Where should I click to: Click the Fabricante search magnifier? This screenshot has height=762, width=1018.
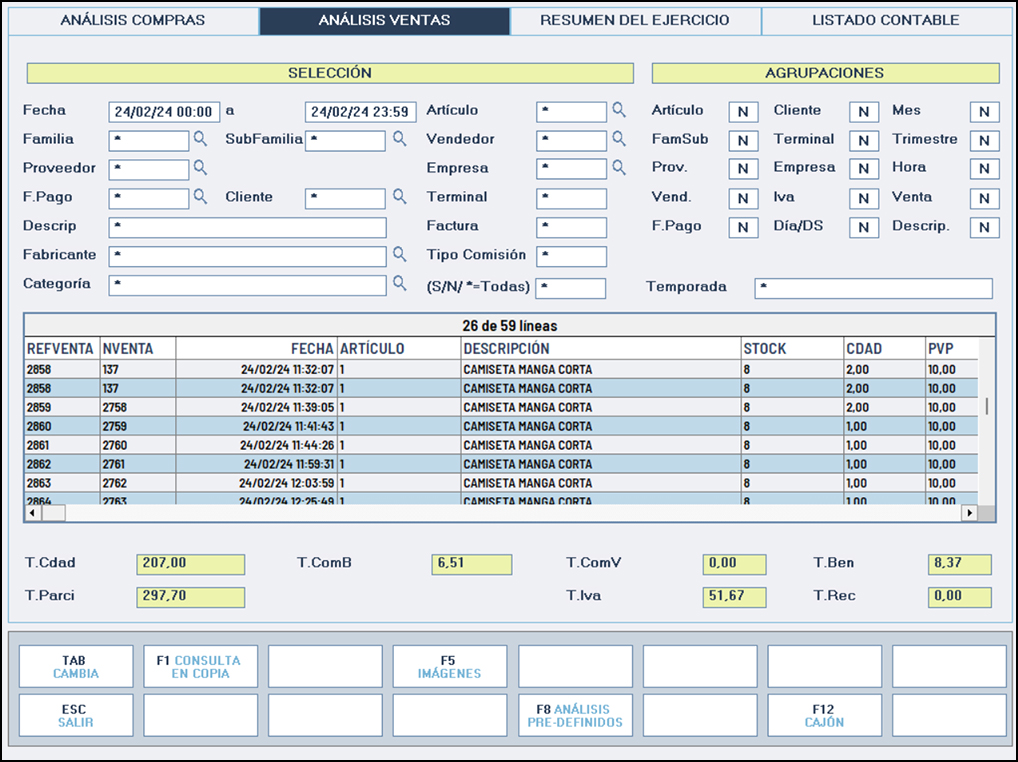pos(399,255)
